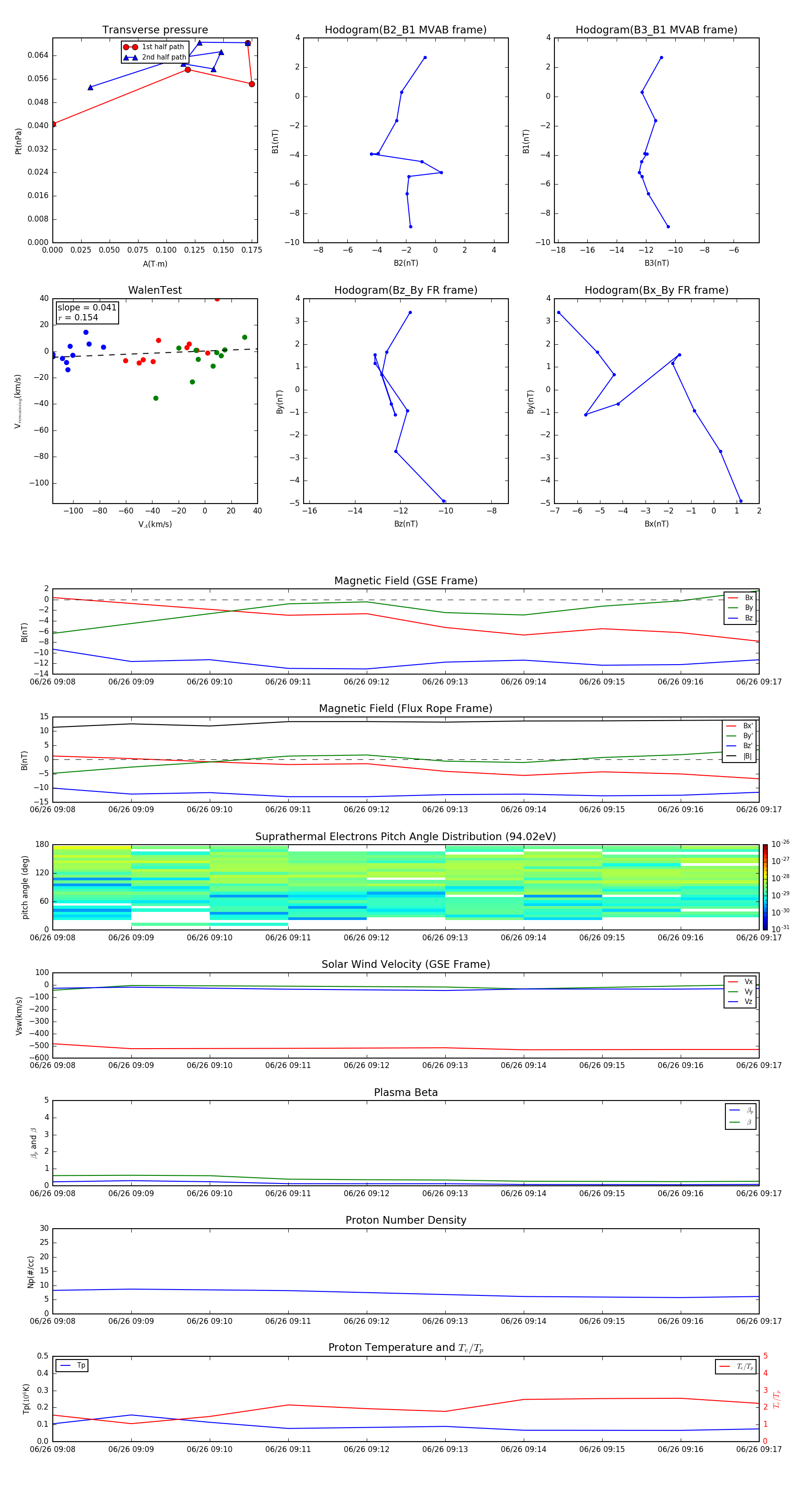Click the "V_A(km/s)" WalenTest x-axis label
Image resolution: width=812 pixels, height=1489 pixels.
tap(155, 524)
